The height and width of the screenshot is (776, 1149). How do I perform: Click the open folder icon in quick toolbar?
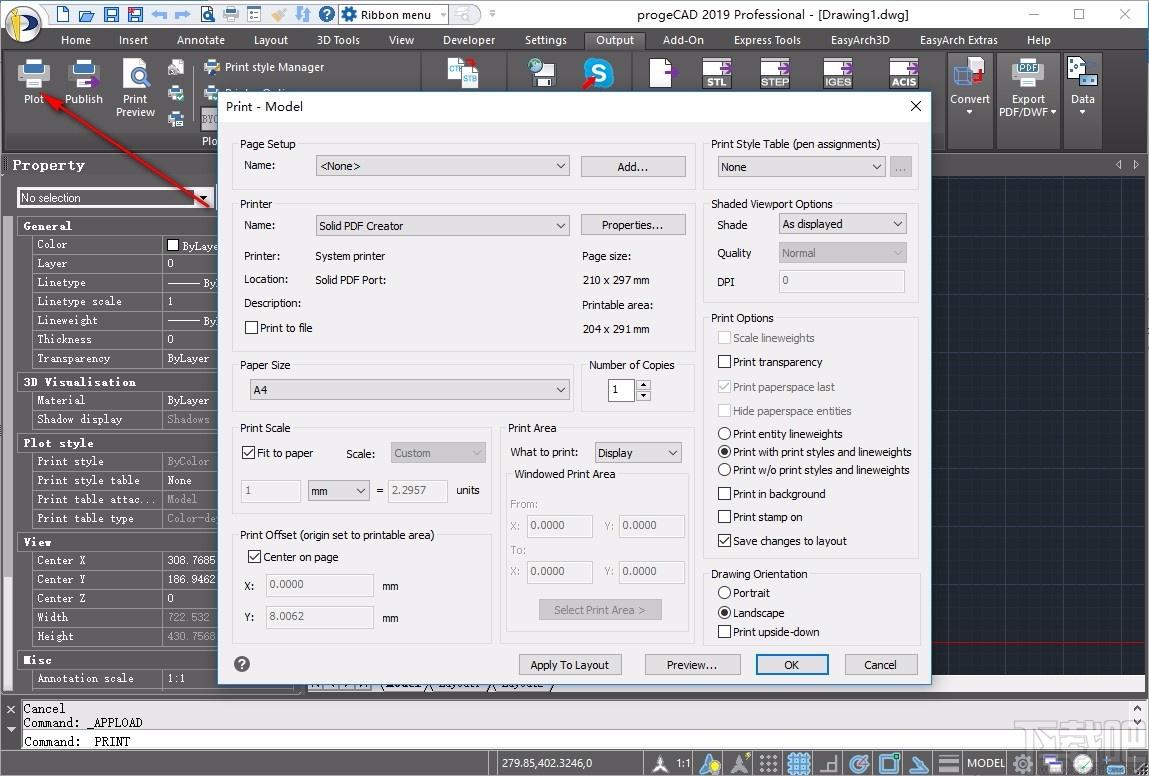(86, 14)
